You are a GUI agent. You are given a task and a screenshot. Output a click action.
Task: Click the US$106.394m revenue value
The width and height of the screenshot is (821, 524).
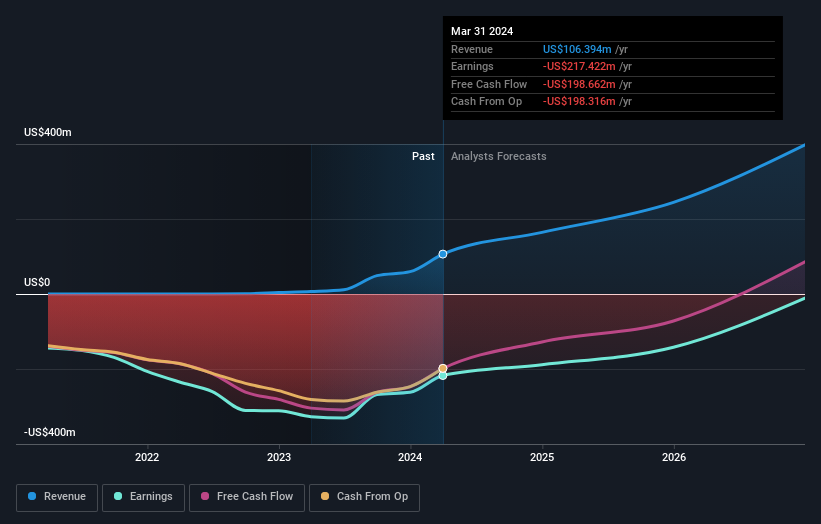(577, 49)
